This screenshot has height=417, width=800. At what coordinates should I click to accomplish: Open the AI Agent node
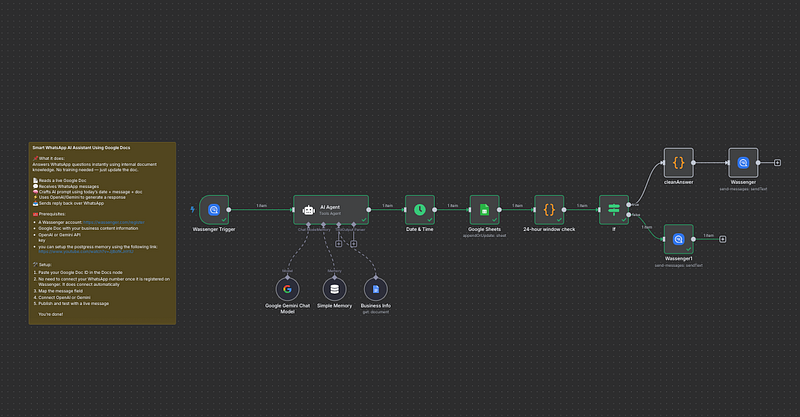pos(328,210)
